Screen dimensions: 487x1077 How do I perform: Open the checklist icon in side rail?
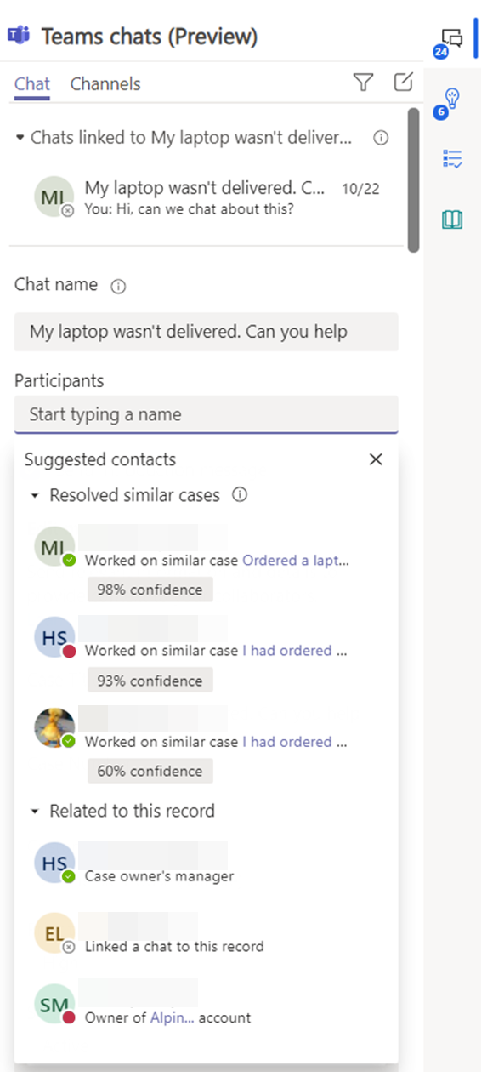tap(453, 159)
